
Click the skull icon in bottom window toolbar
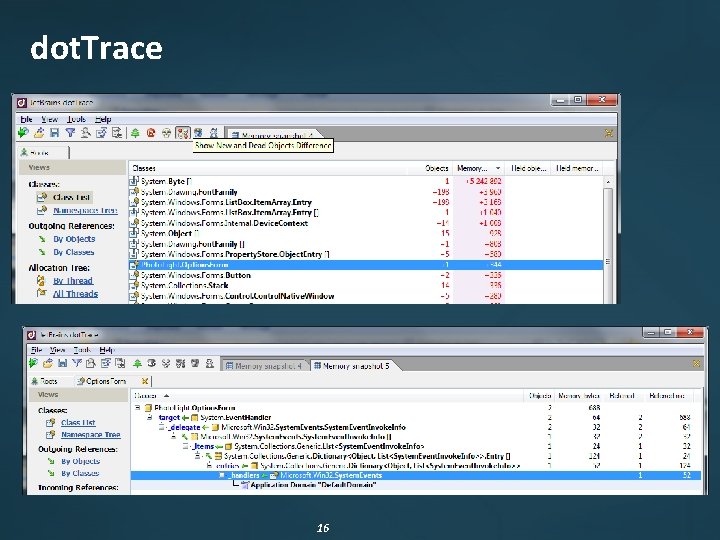166,364
